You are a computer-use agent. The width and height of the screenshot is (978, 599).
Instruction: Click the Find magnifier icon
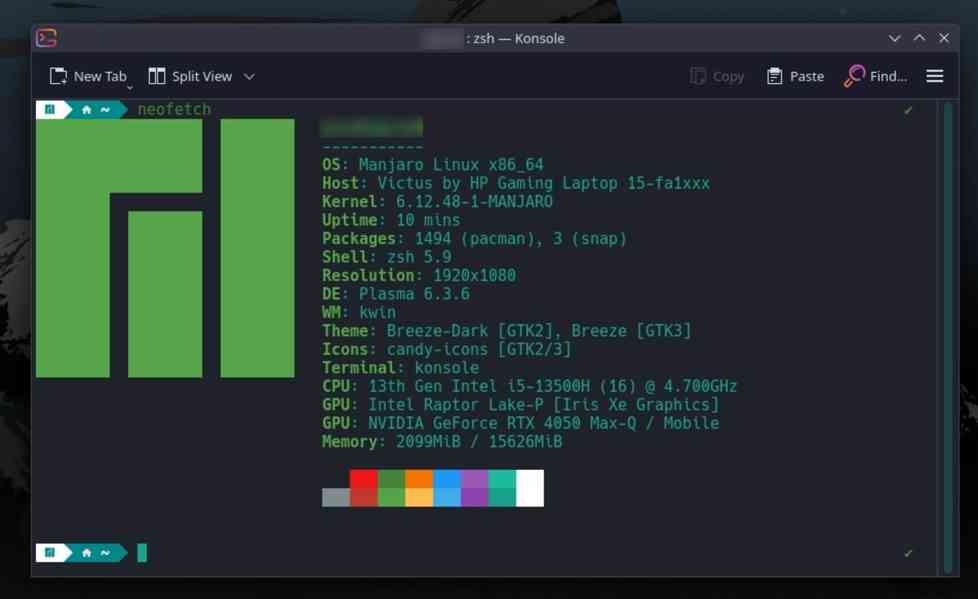[x=855, y=75]
